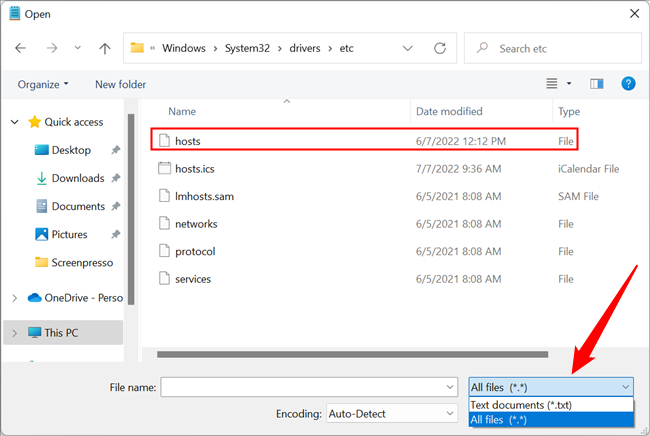
Task: Open the Encoding Auto-Detect dropdown
Action: click(x=391, y=413)
